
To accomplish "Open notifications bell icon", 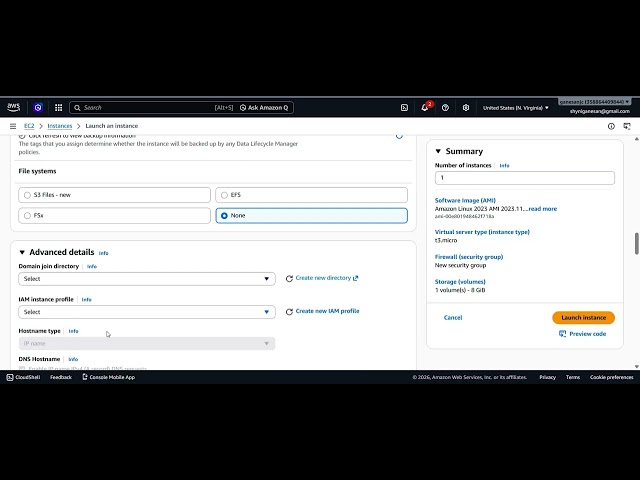I will [424, 108].
